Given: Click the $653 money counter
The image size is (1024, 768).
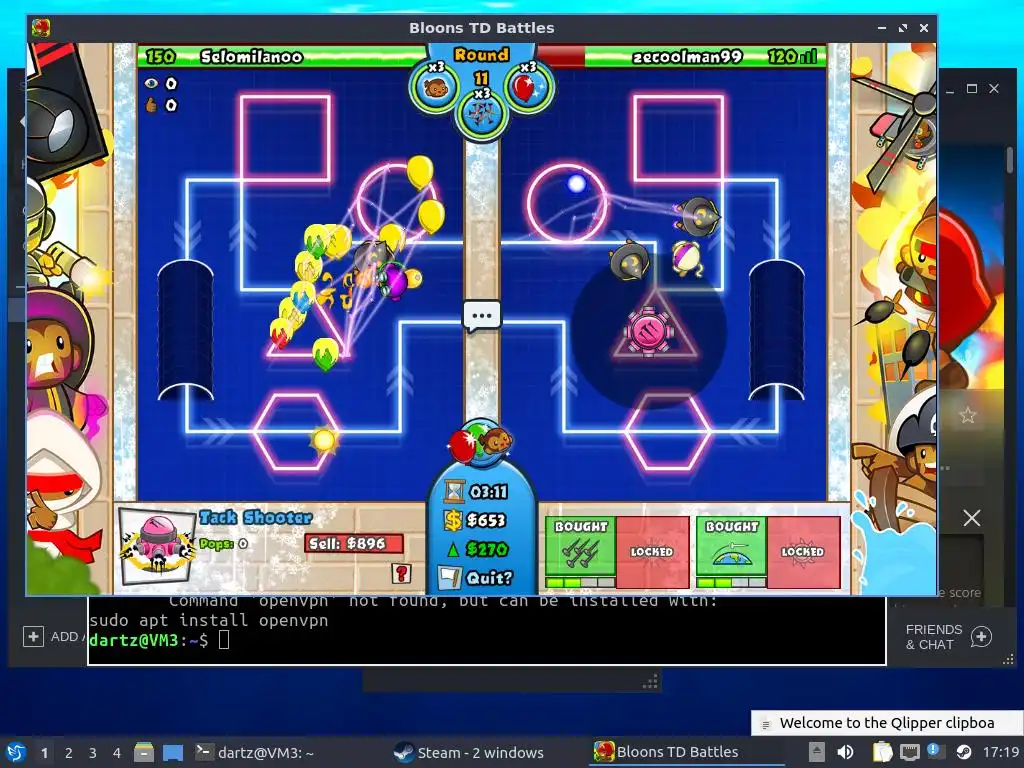Looking at the screenshot, I should click(476, 520).
